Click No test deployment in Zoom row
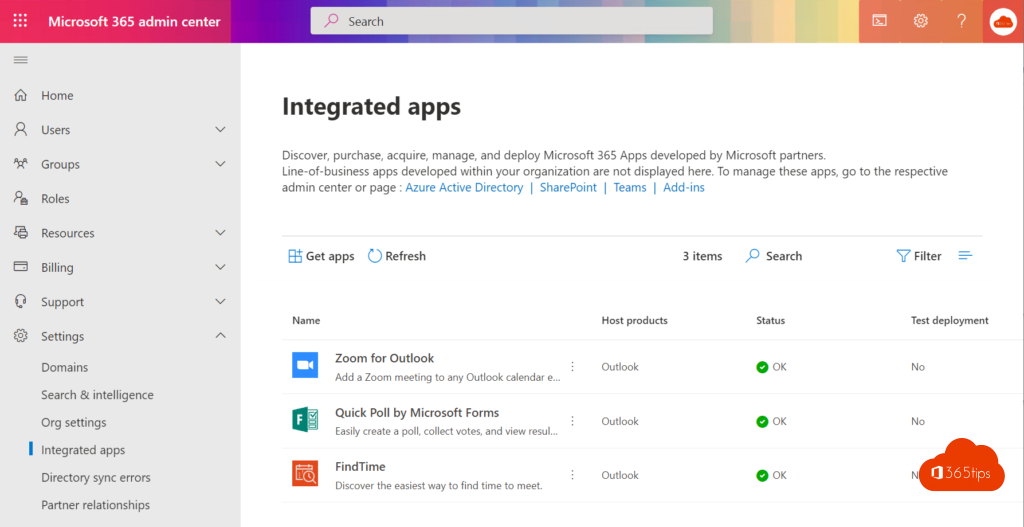This screenshot has height=527, width=1024. point(918,367)
